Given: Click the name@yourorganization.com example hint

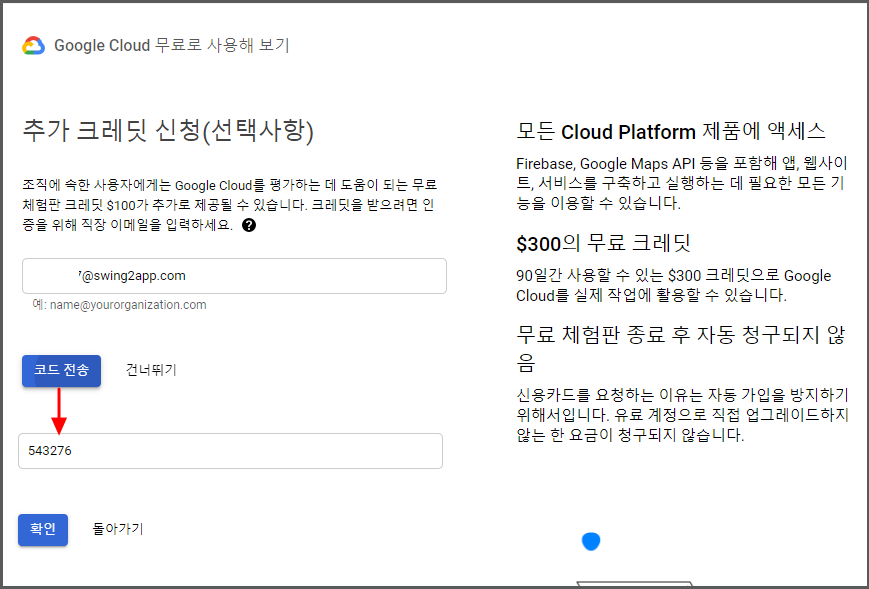Looking at the screenshot, I should tap(119, 305).
